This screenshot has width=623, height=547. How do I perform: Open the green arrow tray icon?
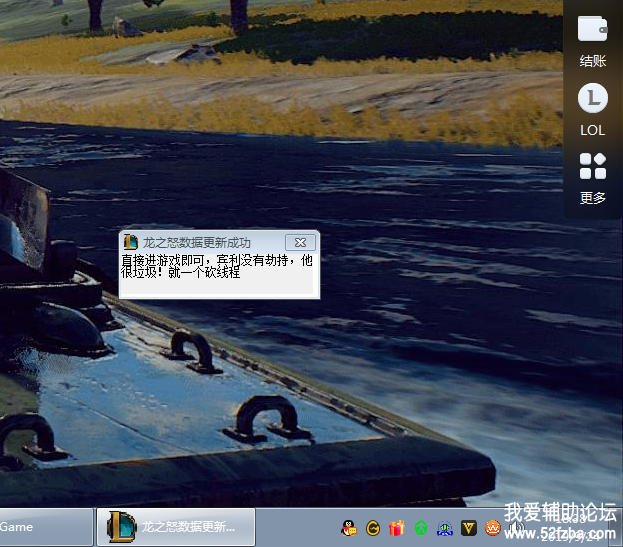421,528
